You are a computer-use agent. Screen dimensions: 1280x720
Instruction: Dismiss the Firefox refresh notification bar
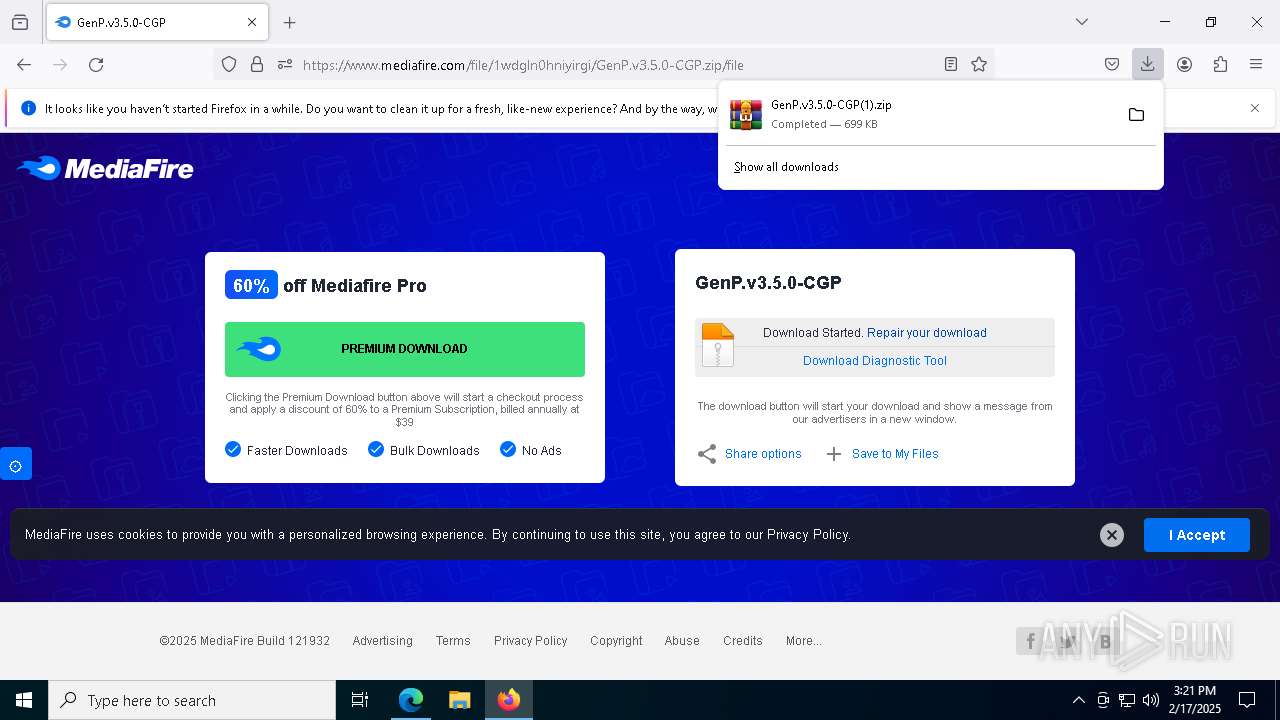point(1255,108)
